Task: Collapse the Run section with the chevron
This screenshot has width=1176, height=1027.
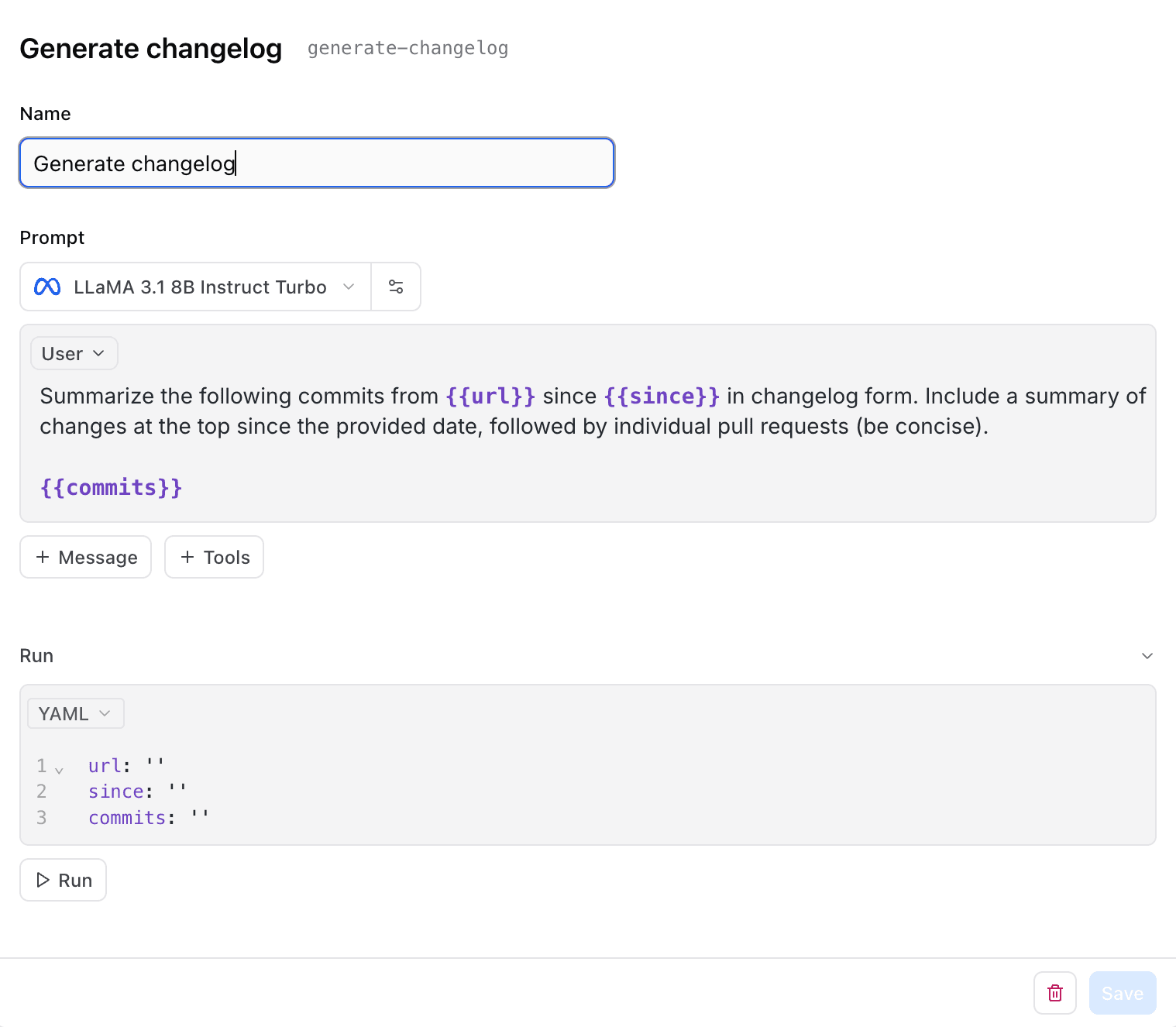Action: (1147, 656)
